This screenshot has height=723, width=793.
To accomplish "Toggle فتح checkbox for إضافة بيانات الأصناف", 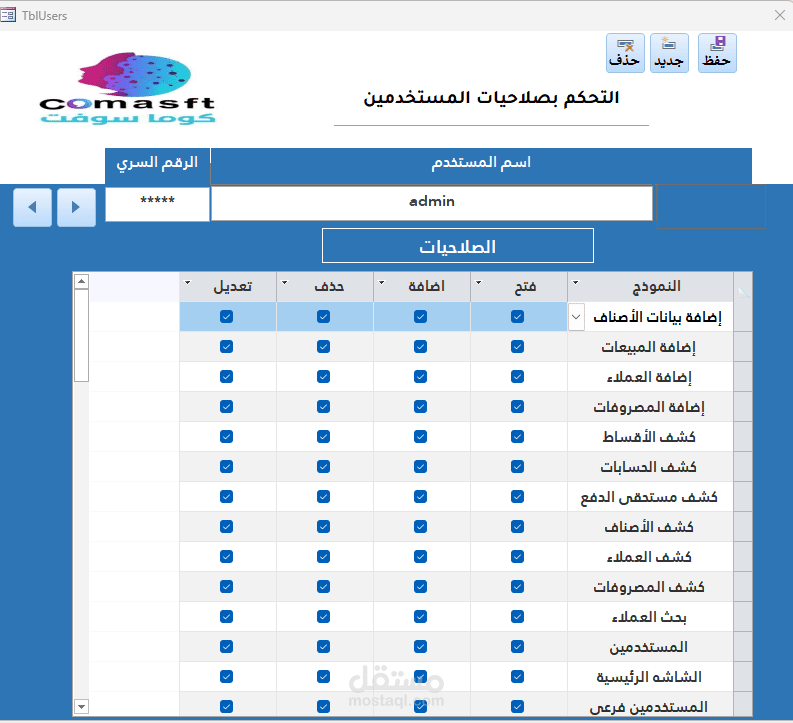I will coord(517,317).
